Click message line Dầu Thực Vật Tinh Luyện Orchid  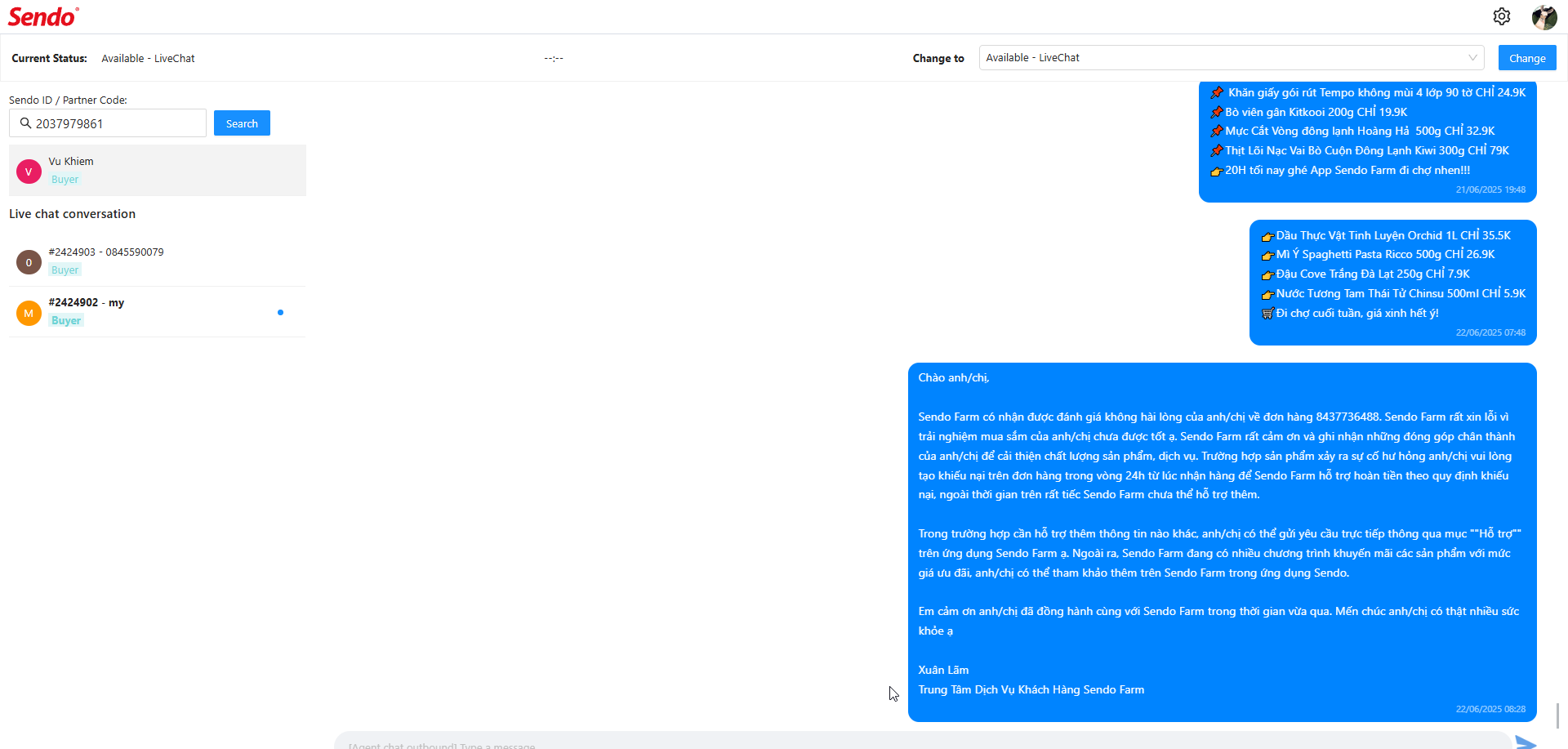click(1386, 235)
